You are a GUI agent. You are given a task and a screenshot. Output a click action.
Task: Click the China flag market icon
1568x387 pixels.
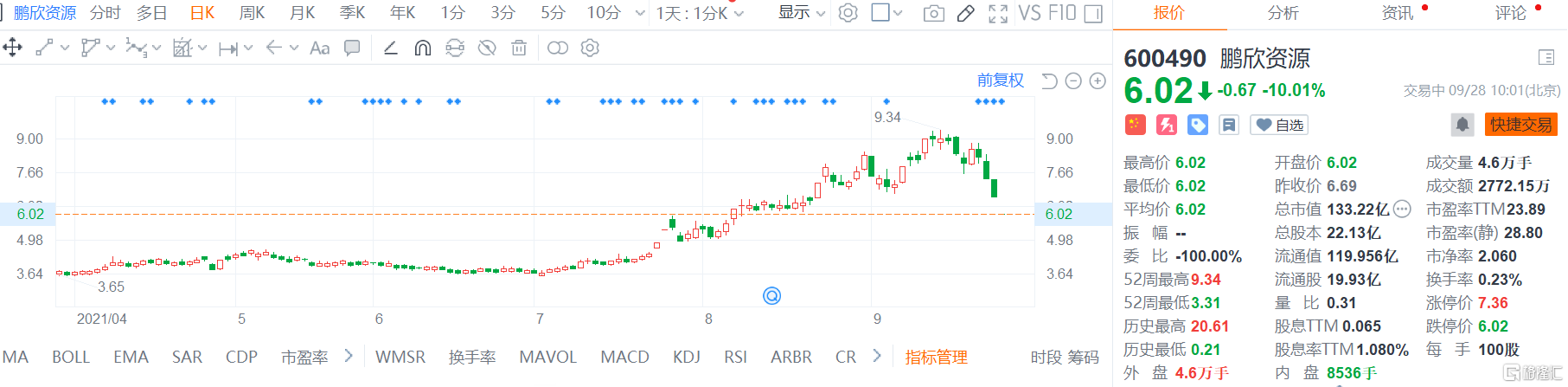1135,125
